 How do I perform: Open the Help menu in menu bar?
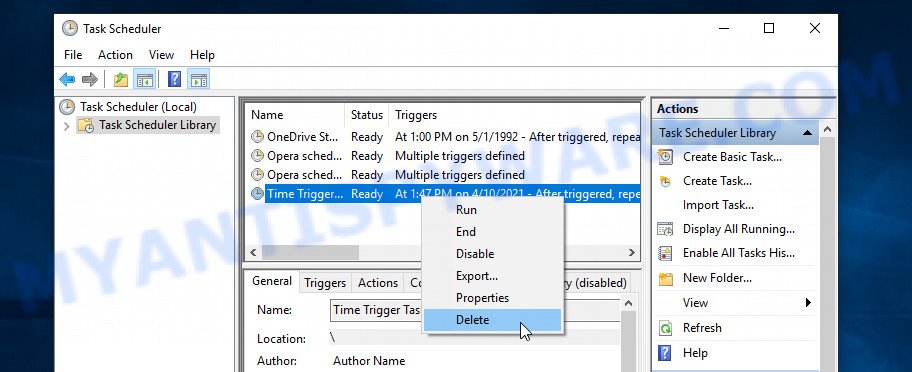pos(202,55)
